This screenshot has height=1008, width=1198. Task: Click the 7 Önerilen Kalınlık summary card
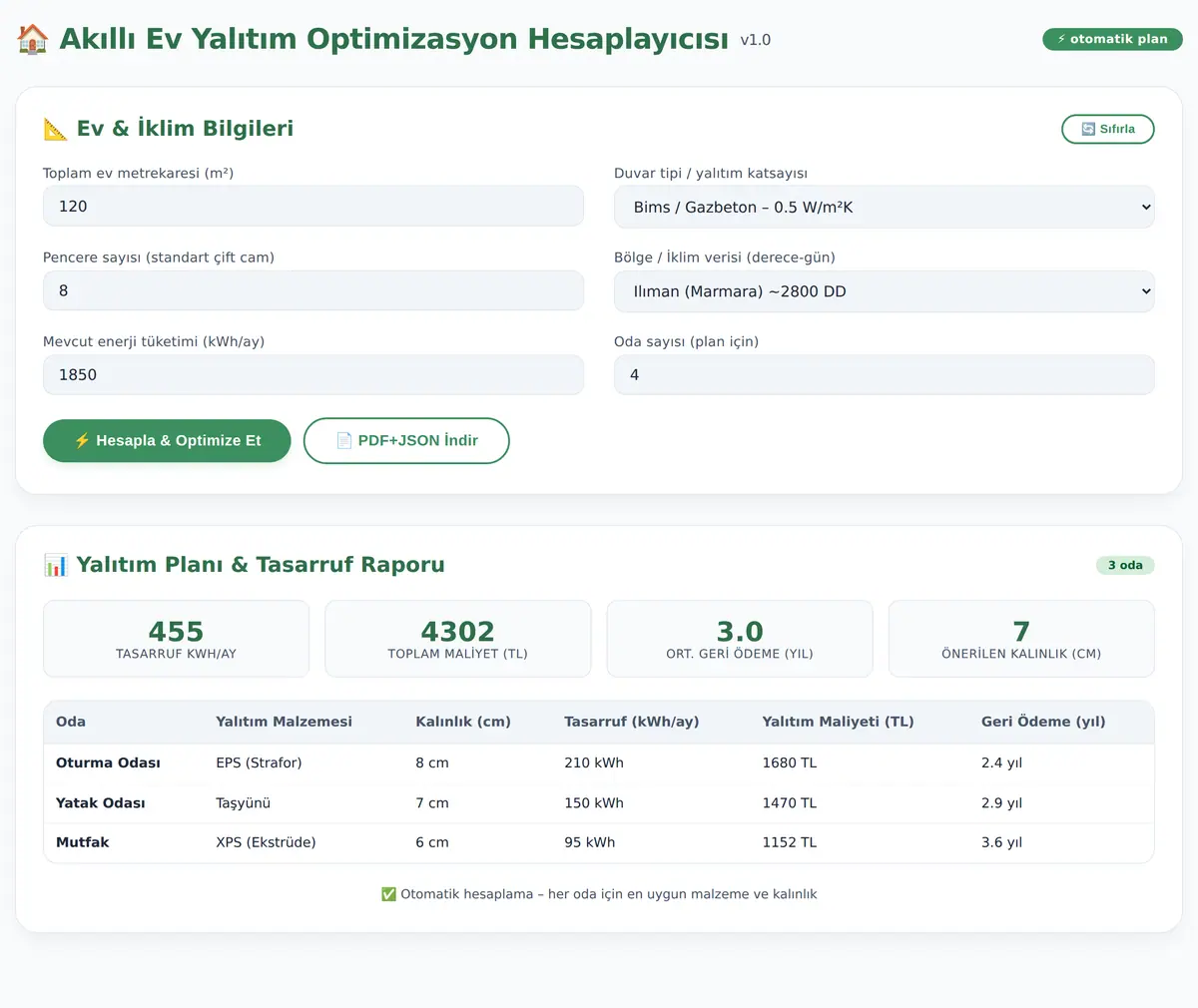click(1021, 639)
